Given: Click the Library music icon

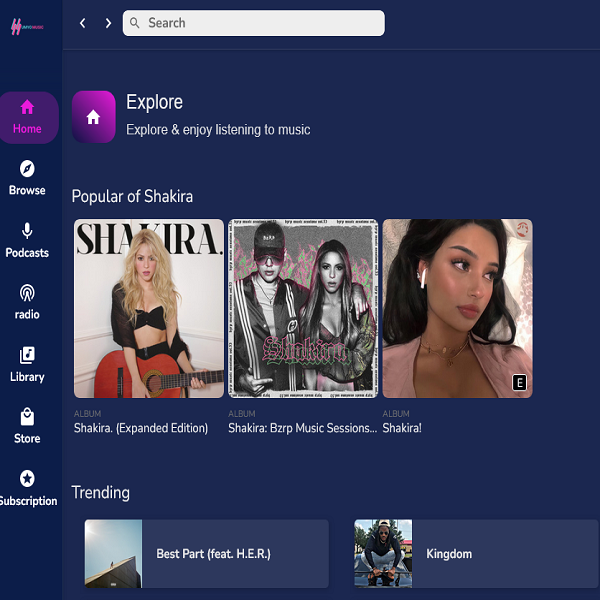Looking at the screenshot, I should 27,355.
